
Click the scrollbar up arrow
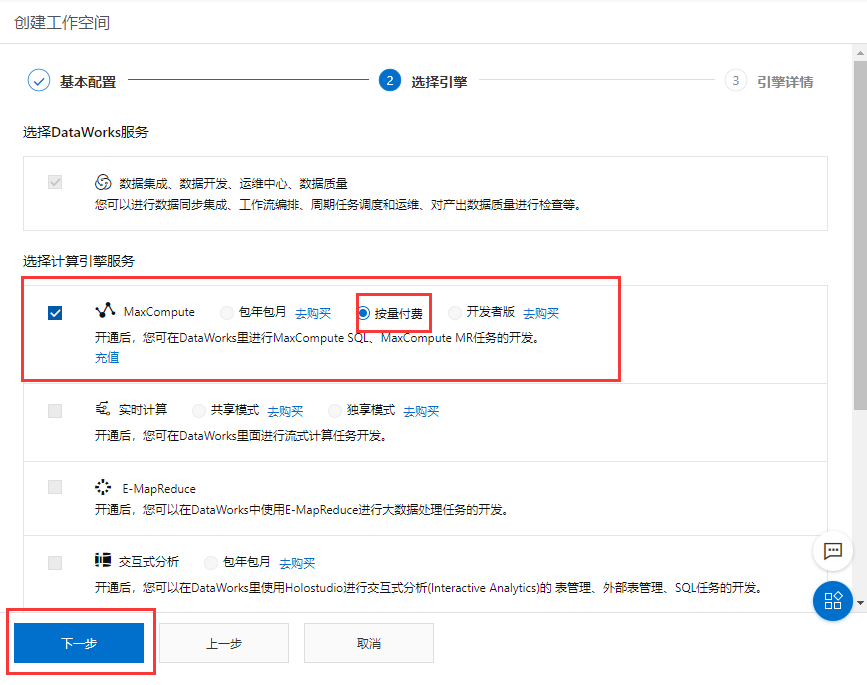click(860, 53)
